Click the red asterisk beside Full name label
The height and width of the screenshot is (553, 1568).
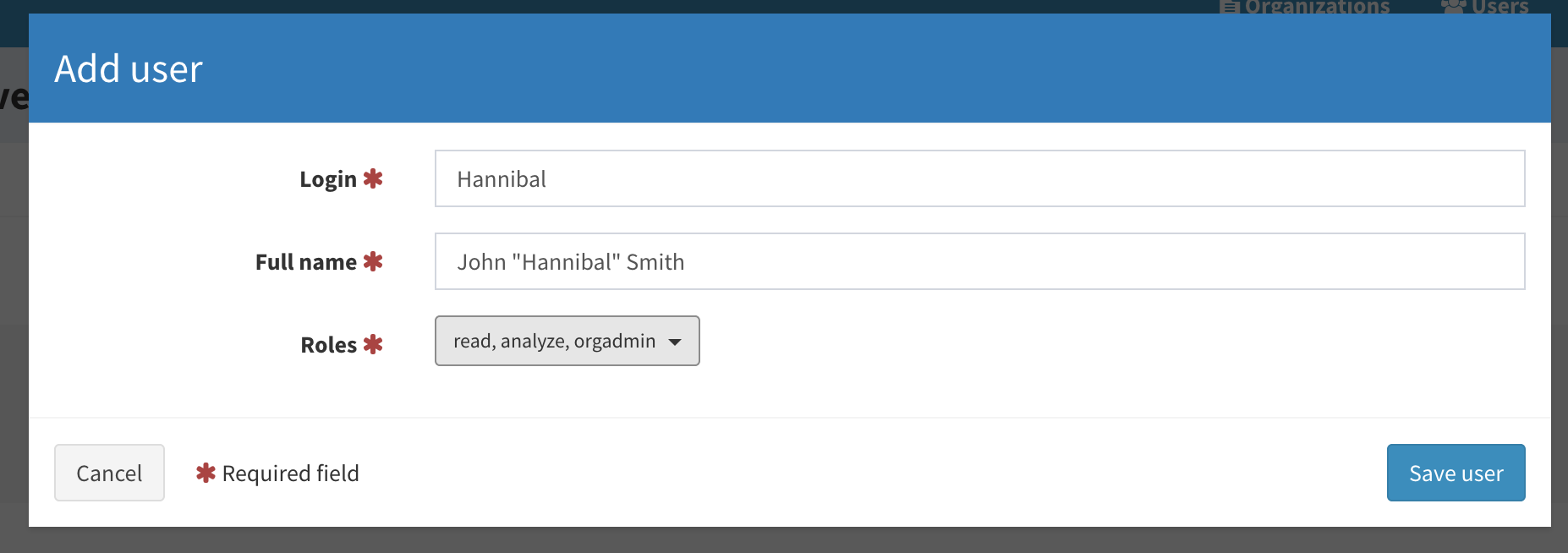373,261
